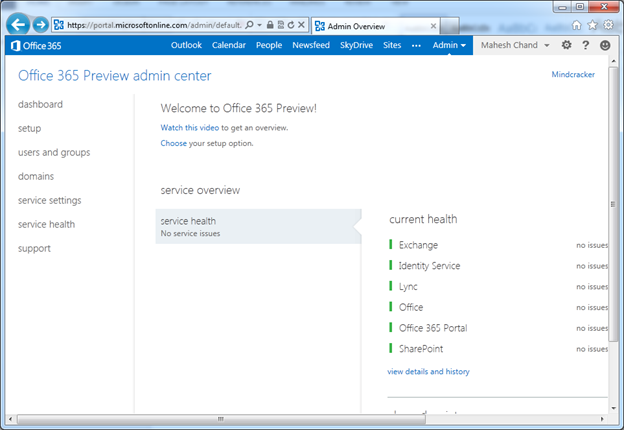Image resolution: width=624 pixels, height=430 pixels.
Task: Open the browser Tools gear icon
Action: tap(608, 25)
